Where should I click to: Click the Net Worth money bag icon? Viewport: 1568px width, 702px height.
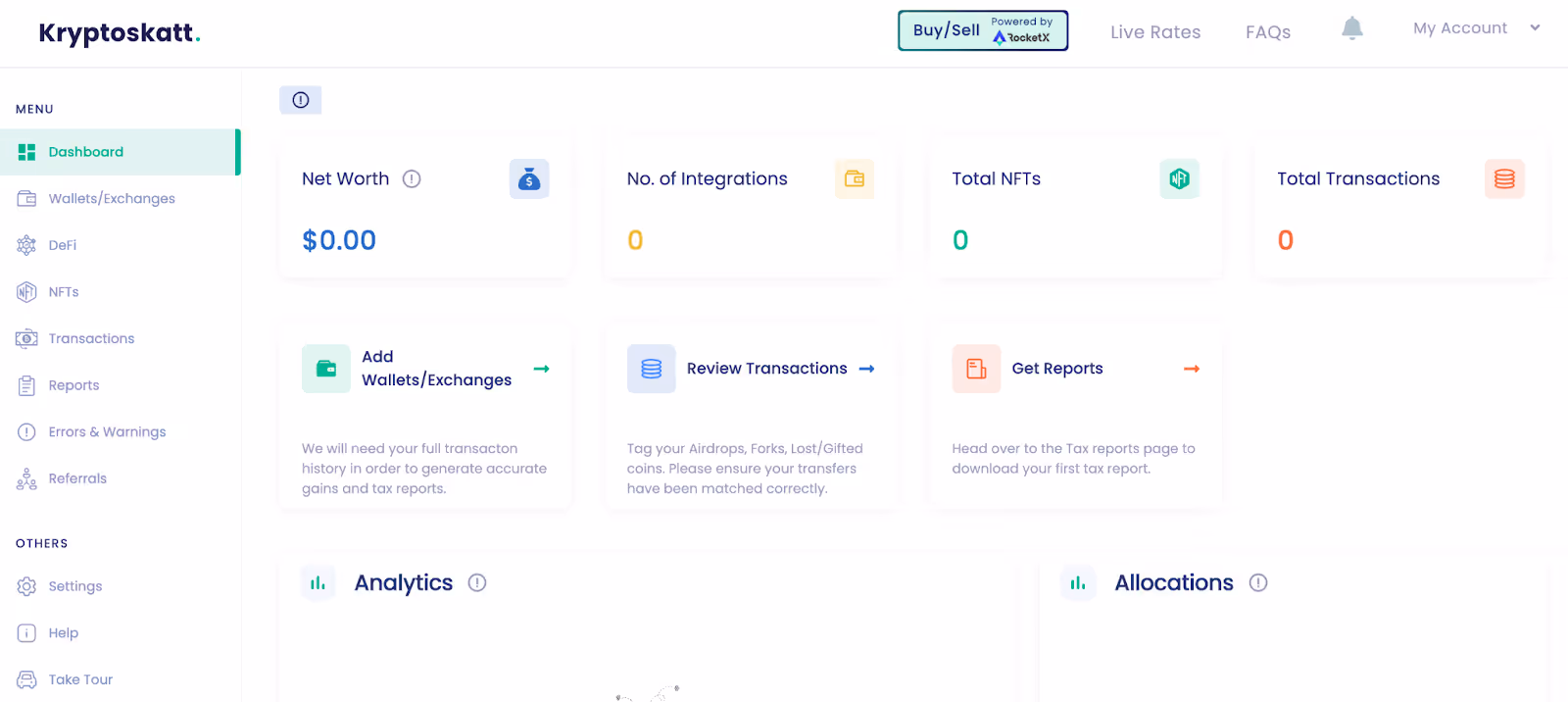(529, 179)
